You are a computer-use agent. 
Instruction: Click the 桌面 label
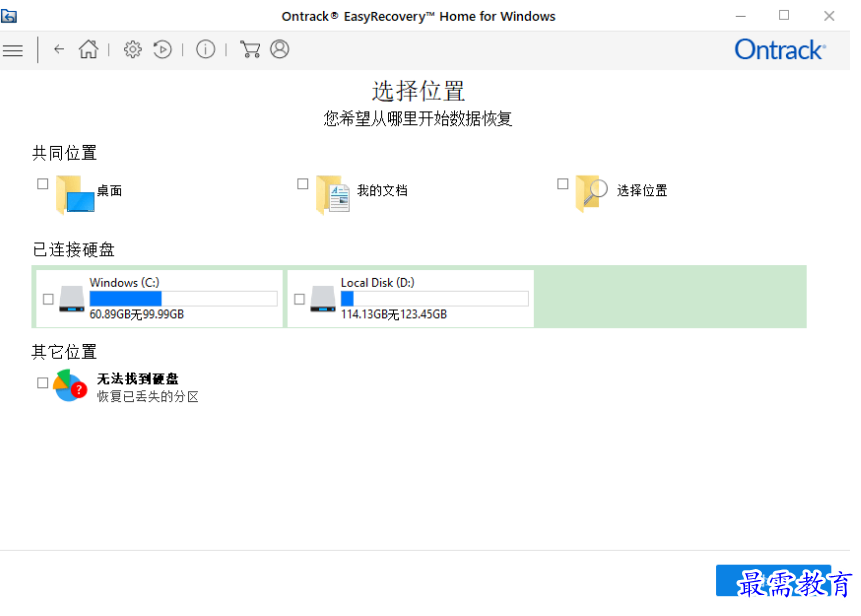coord(109,191)
